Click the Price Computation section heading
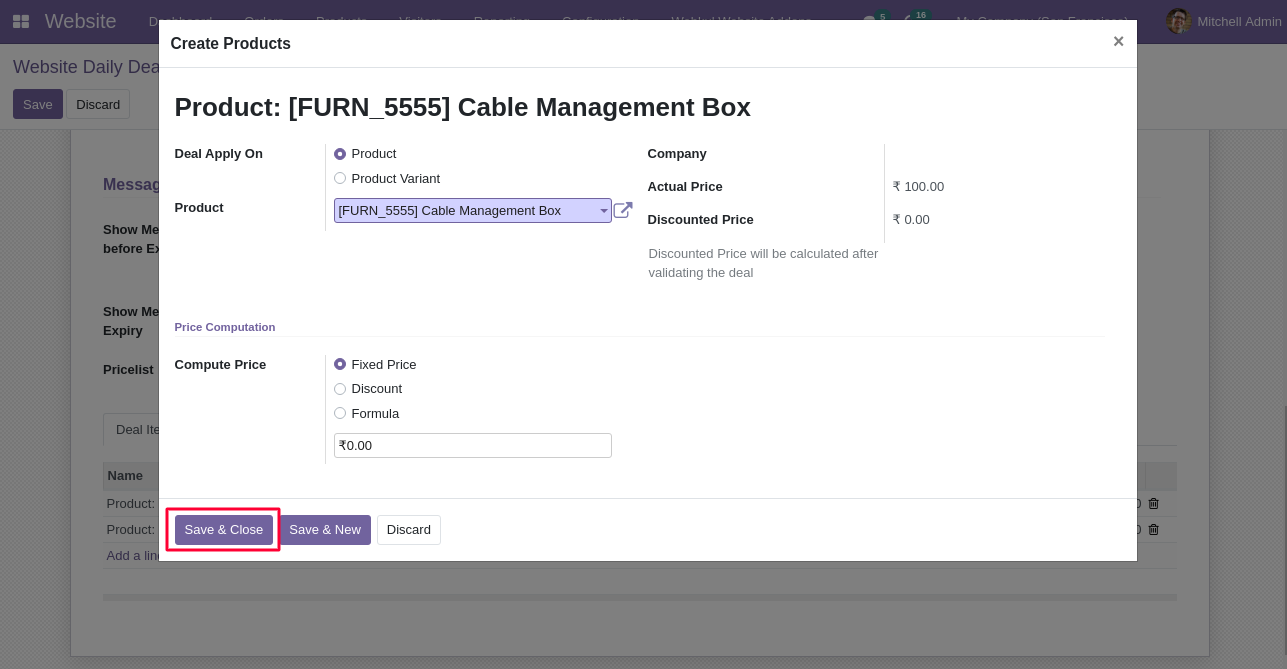Image resolution: width=1287 pixels, height=669 pixels. pyautogui.click(x=225, y=327)
